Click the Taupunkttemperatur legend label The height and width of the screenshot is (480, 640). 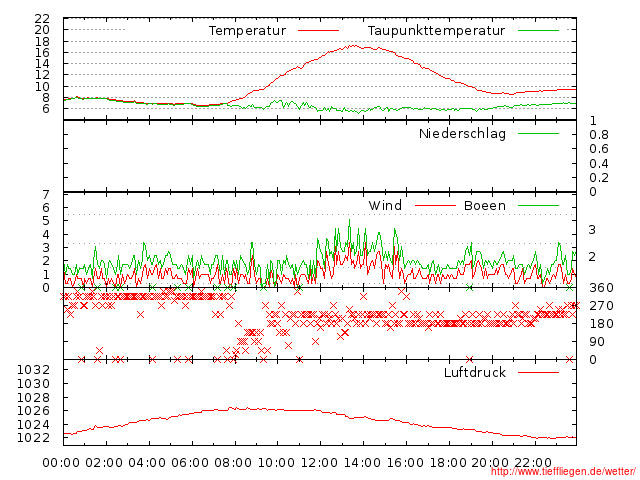(x=436, y=31)
